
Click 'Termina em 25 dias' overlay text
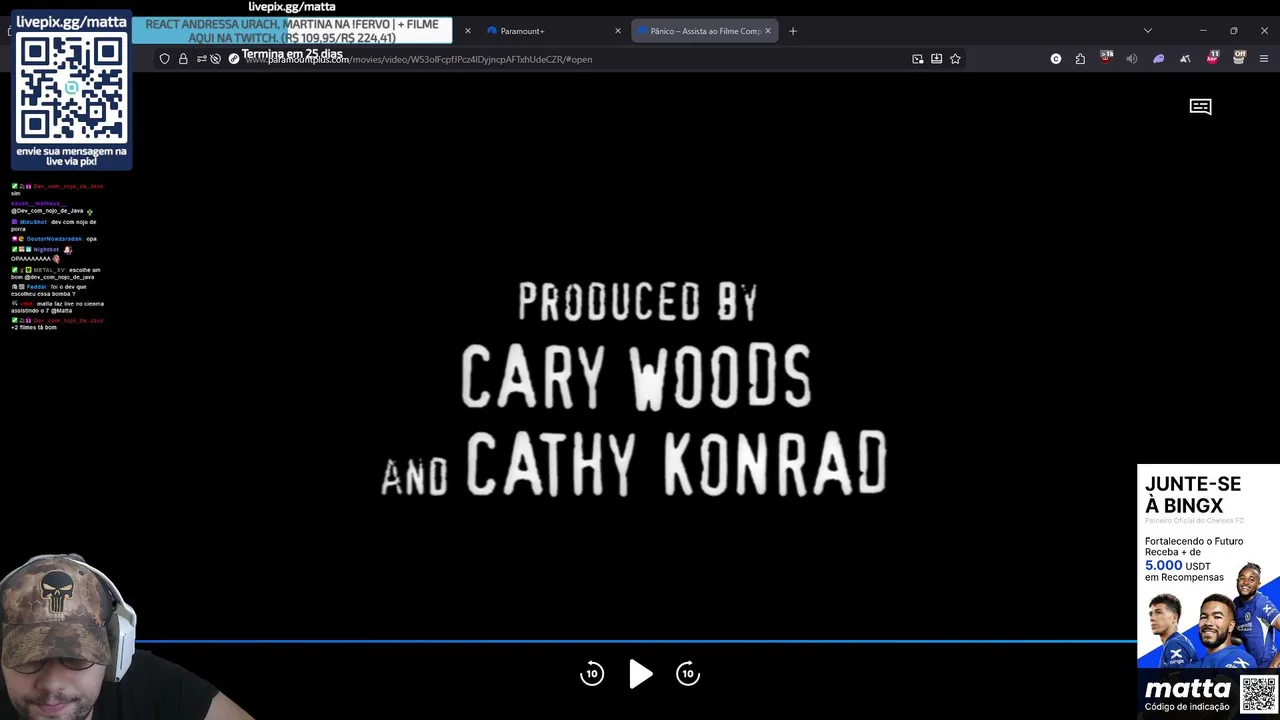click(292, 54)
